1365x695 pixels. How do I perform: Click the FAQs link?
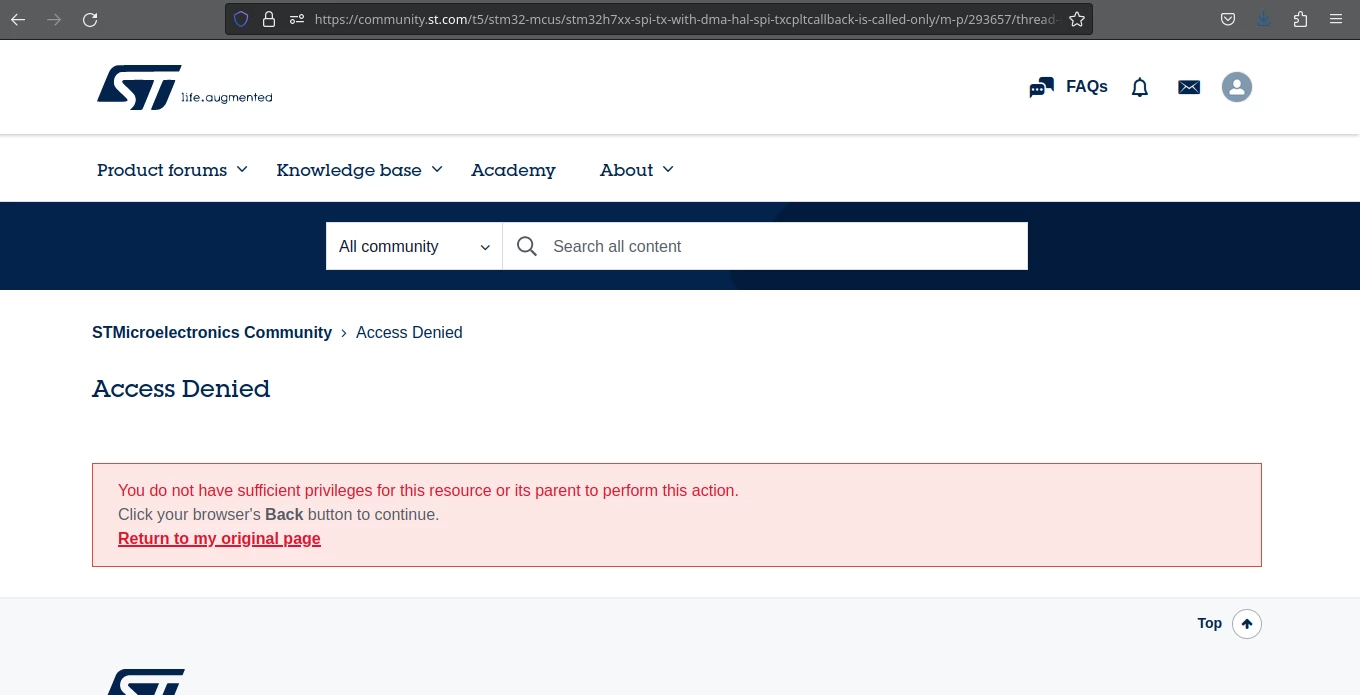point(1086,87)
